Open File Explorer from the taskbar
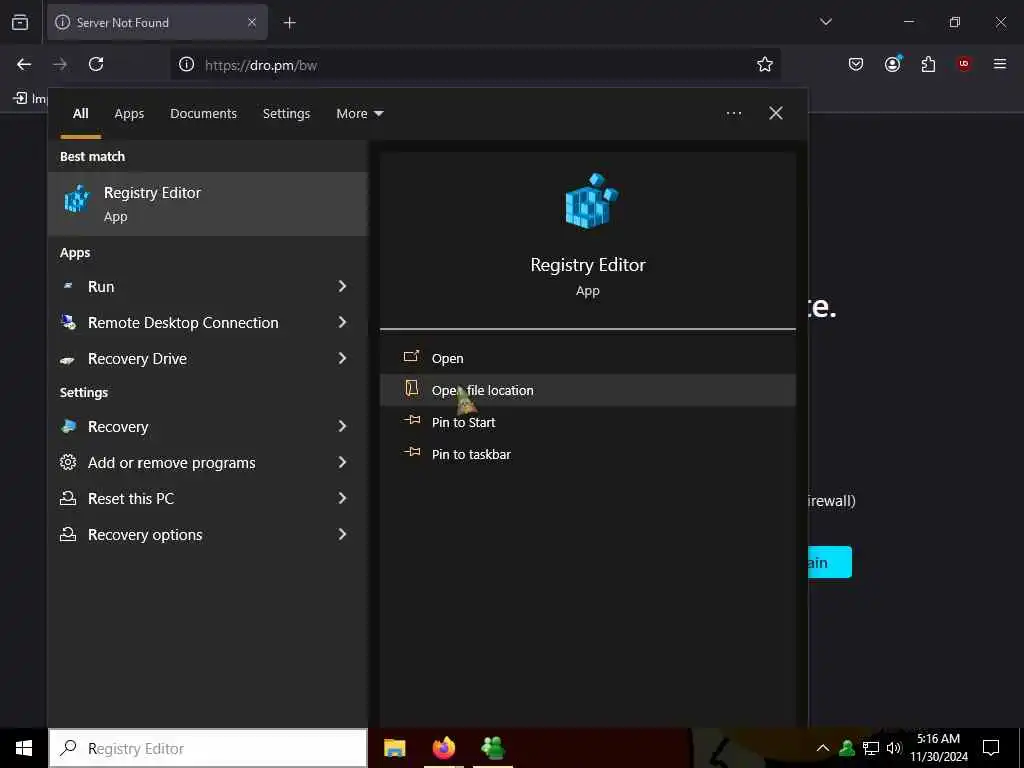The height and width of the screenshot is (768, 1024). pyautogui.click(x=394, y=748)
